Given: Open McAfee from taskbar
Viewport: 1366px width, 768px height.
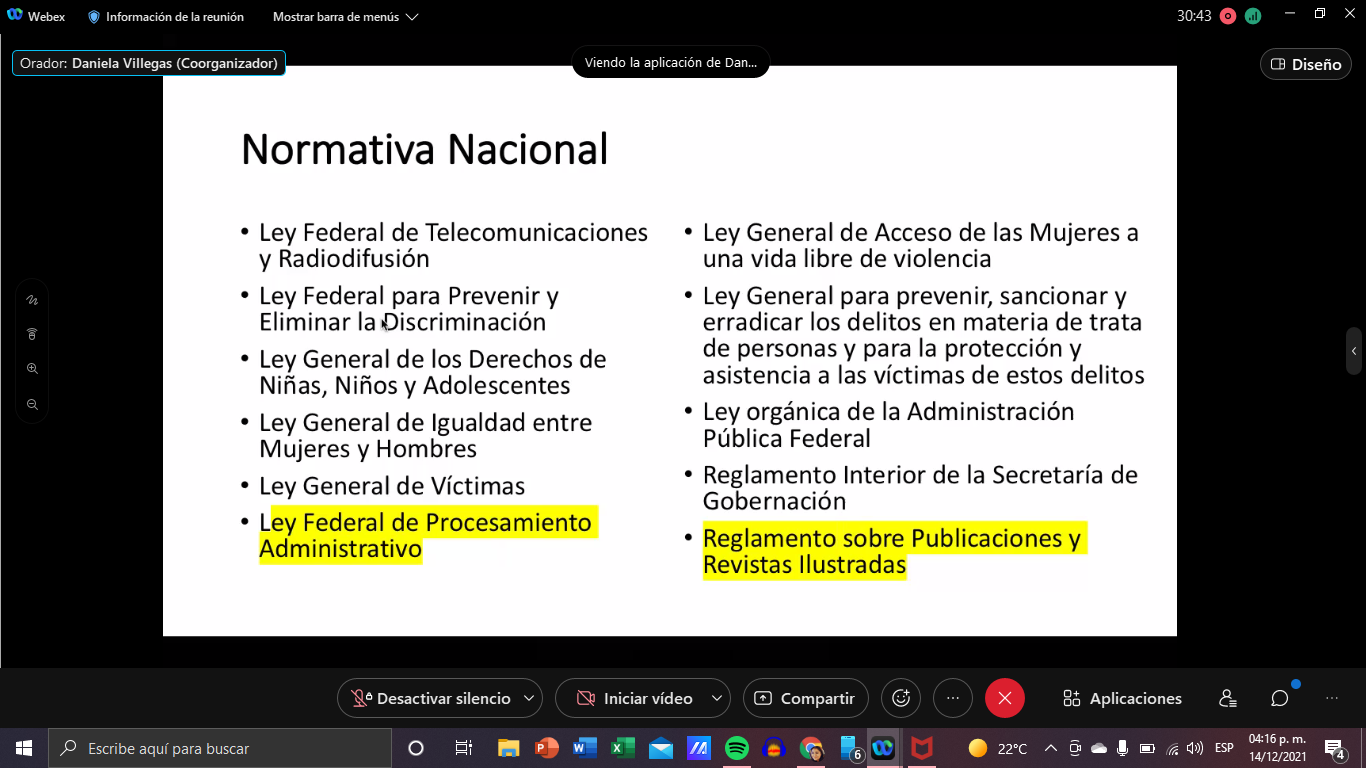Looking at the screenshot, I should tap(922, 748).
